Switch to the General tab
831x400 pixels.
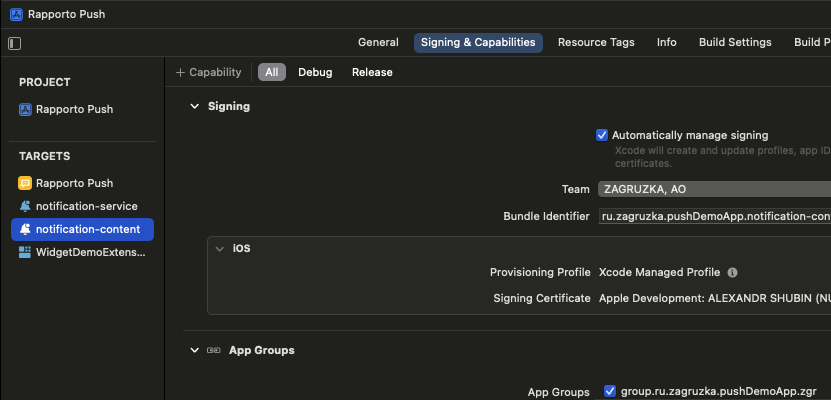(378, 42)
